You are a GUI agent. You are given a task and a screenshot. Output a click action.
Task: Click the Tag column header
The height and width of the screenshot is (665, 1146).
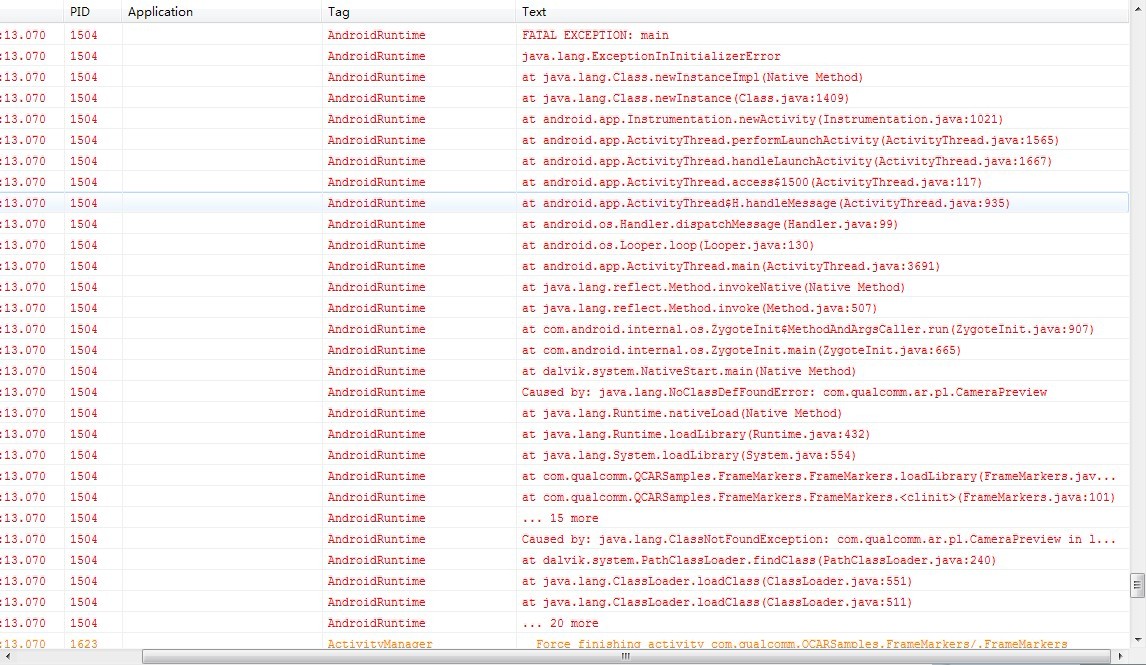(x=418, y=12)
